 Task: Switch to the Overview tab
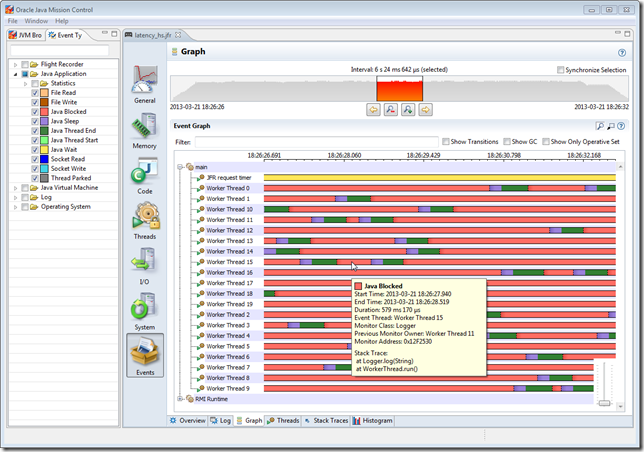tap(188, 420)
